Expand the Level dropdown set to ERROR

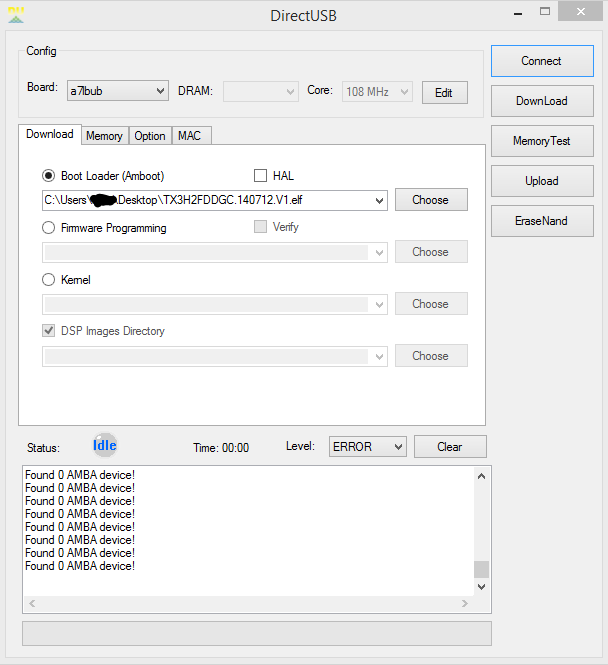[x=367, y=447]
